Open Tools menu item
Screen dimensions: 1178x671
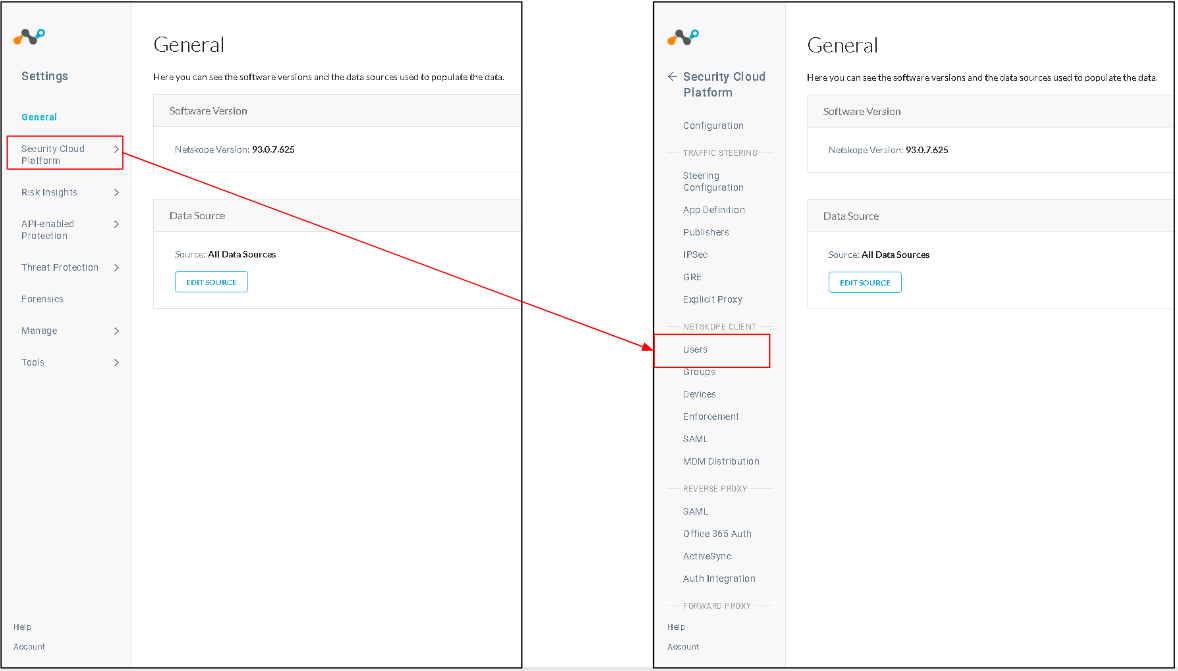click(x=33, y=362)
